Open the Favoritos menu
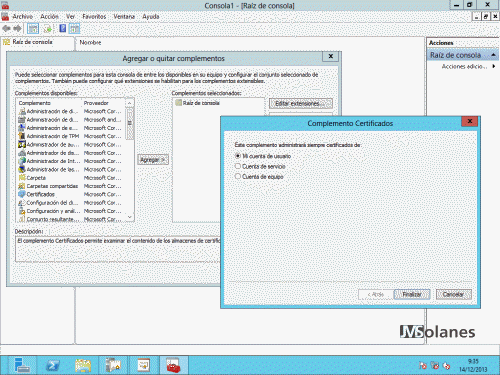This screenshot has height=375, width=500. point(94,16)
